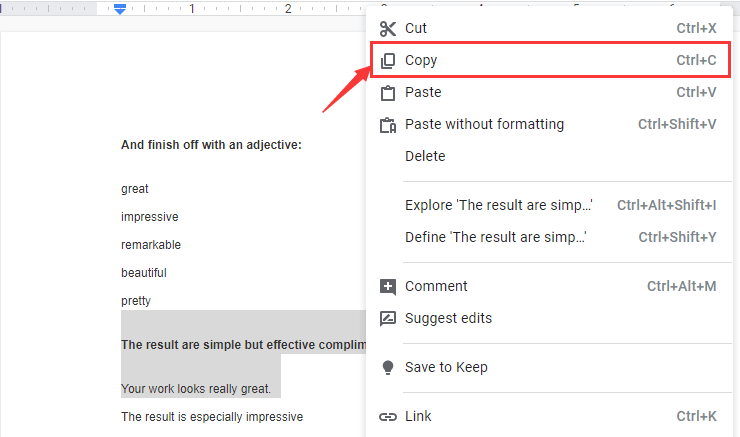Click the Suggest edits menu entry

tap(448, 319)
